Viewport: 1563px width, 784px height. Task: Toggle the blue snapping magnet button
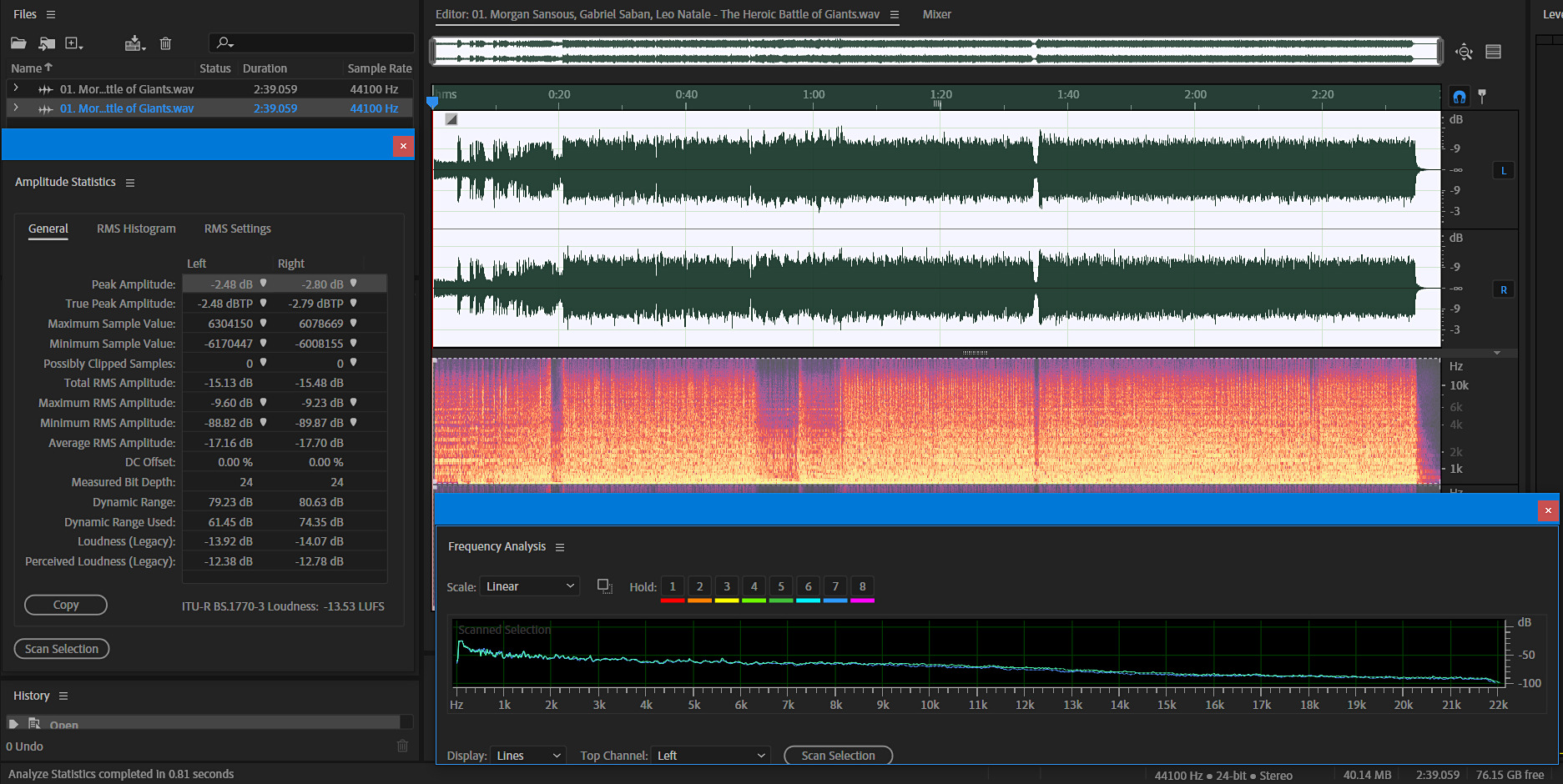(1459, 96)
